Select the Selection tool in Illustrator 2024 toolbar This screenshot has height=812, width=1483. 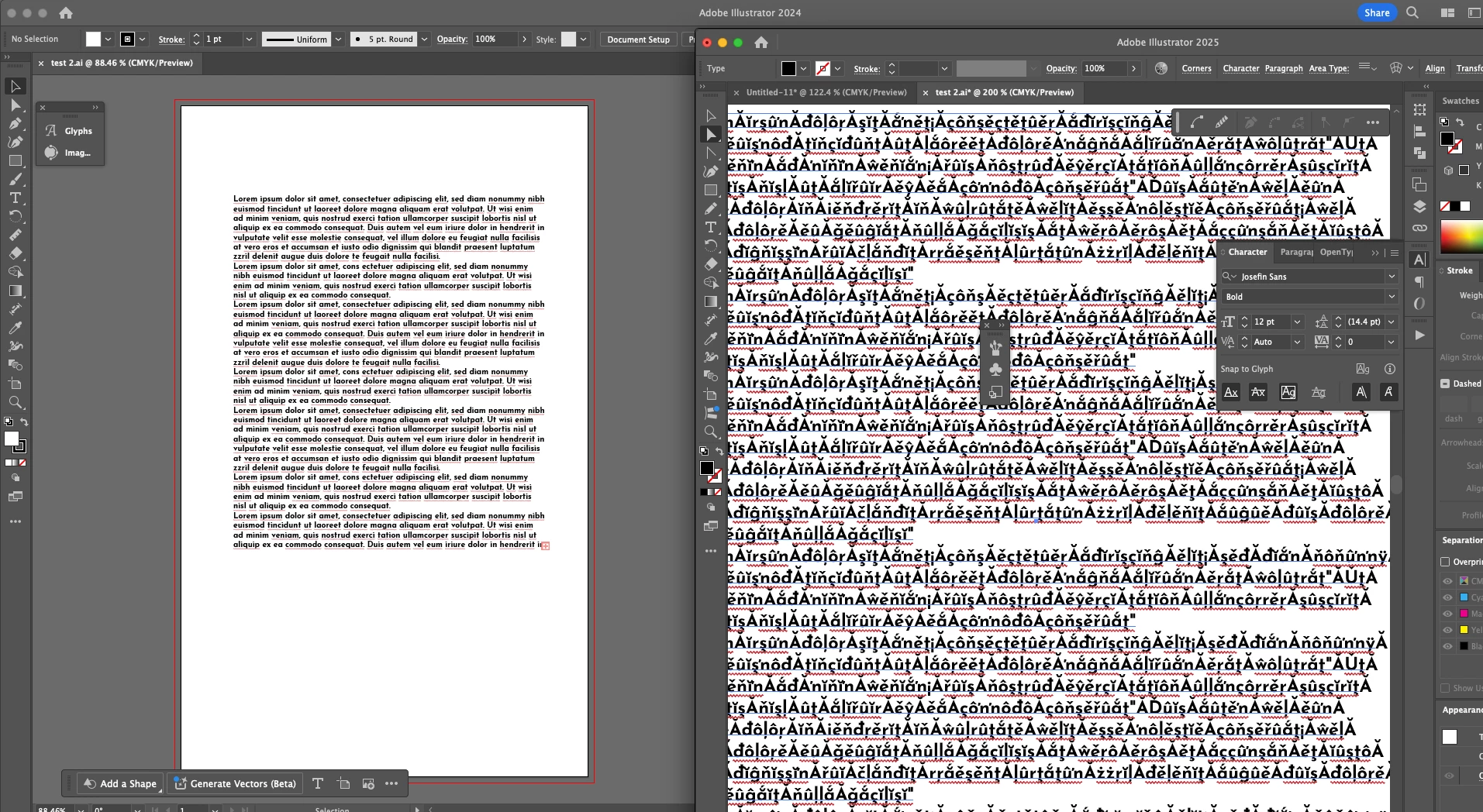(15, 86)
